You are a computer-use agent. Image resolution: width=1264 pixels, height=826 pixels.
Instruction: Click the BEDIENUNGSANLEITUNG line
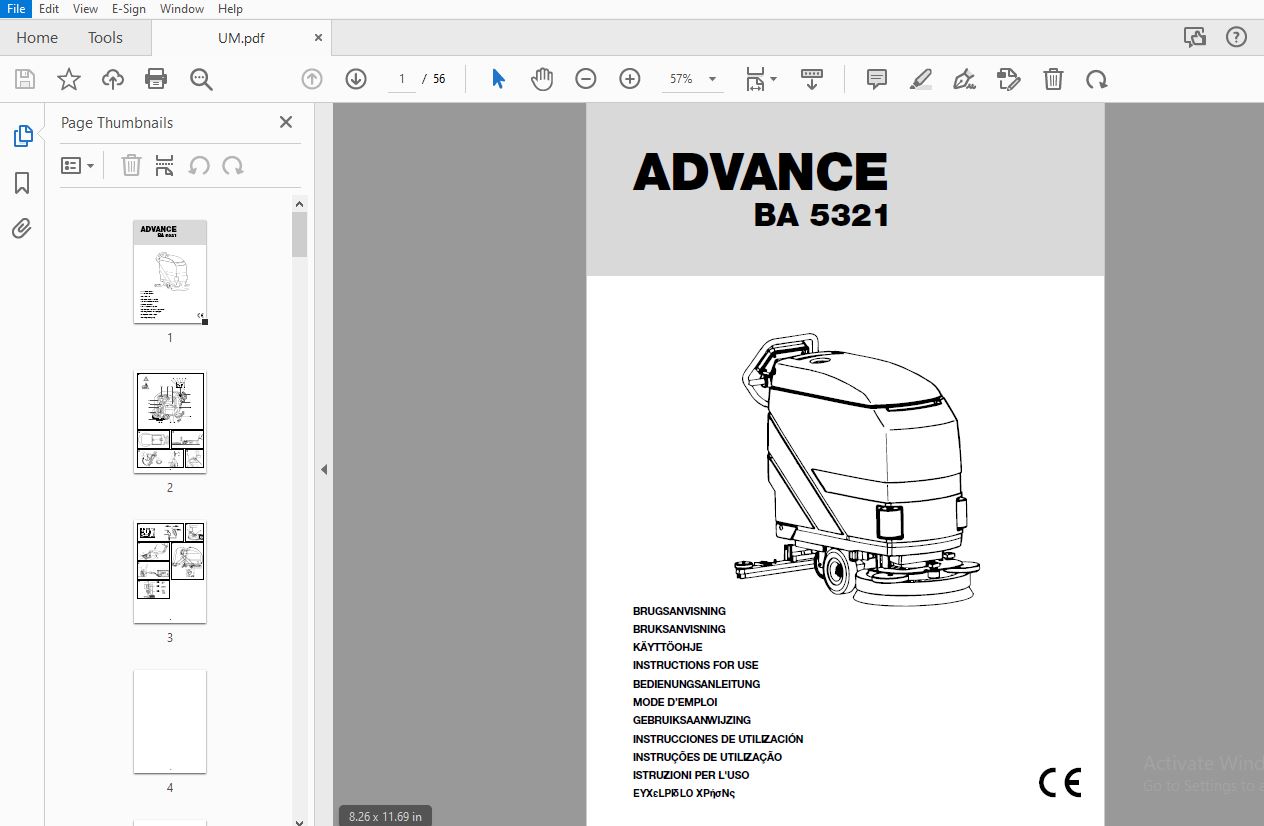[696, 684]
